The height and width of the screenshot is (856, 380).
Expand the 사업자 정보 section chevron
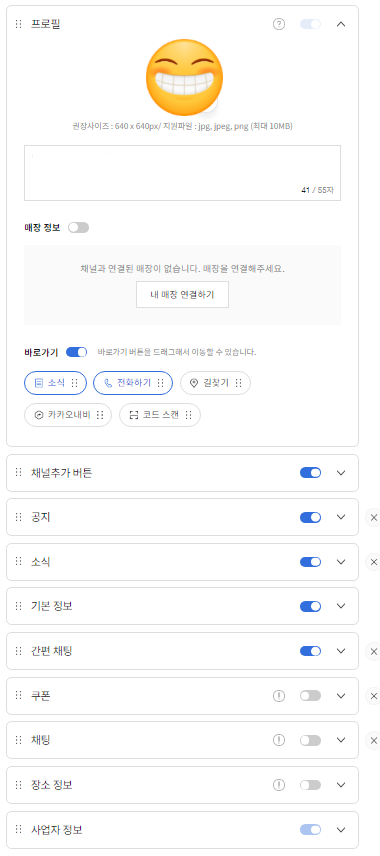point(341,830)
